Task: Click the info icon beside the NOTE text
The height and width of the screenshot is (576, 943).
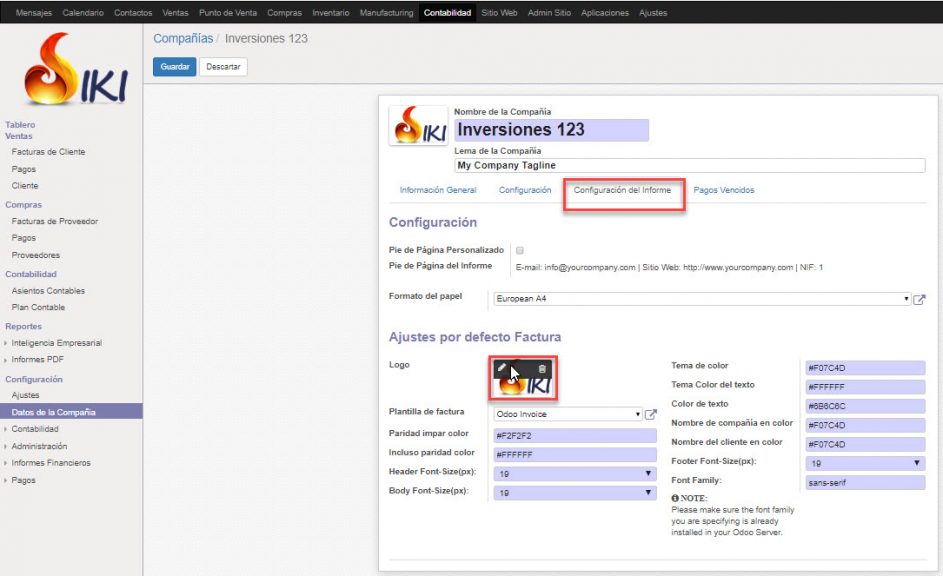Action: pos(676,497)
